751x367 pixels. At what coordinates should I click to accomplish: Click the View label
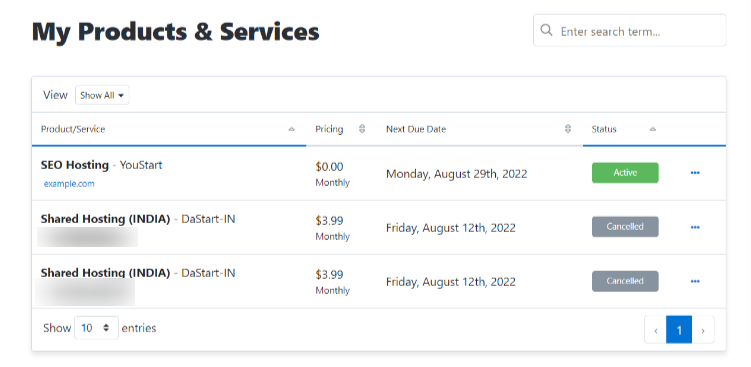(55, 95)
